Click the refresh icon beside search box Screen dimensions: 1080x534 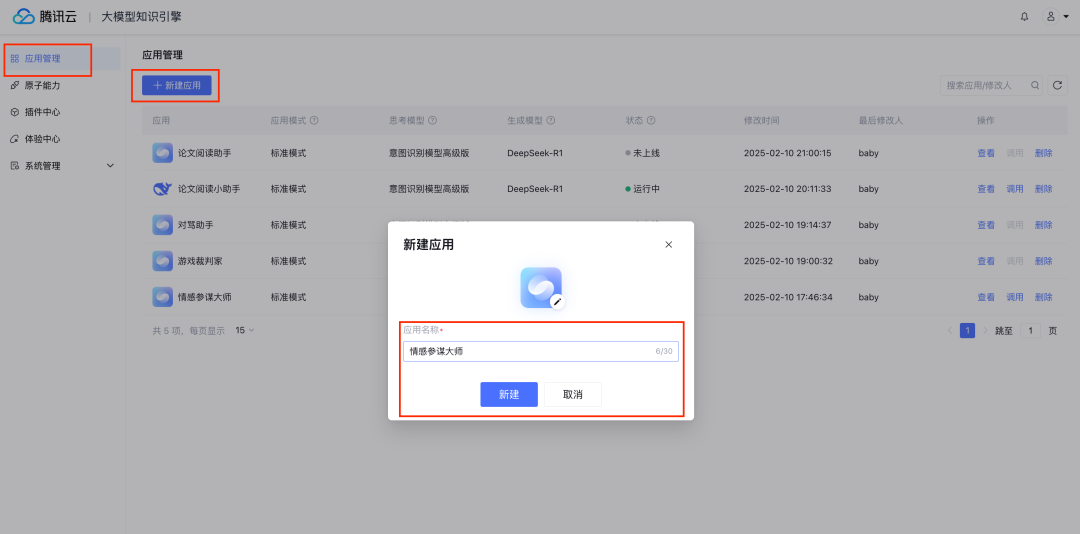click(1058, 86)
